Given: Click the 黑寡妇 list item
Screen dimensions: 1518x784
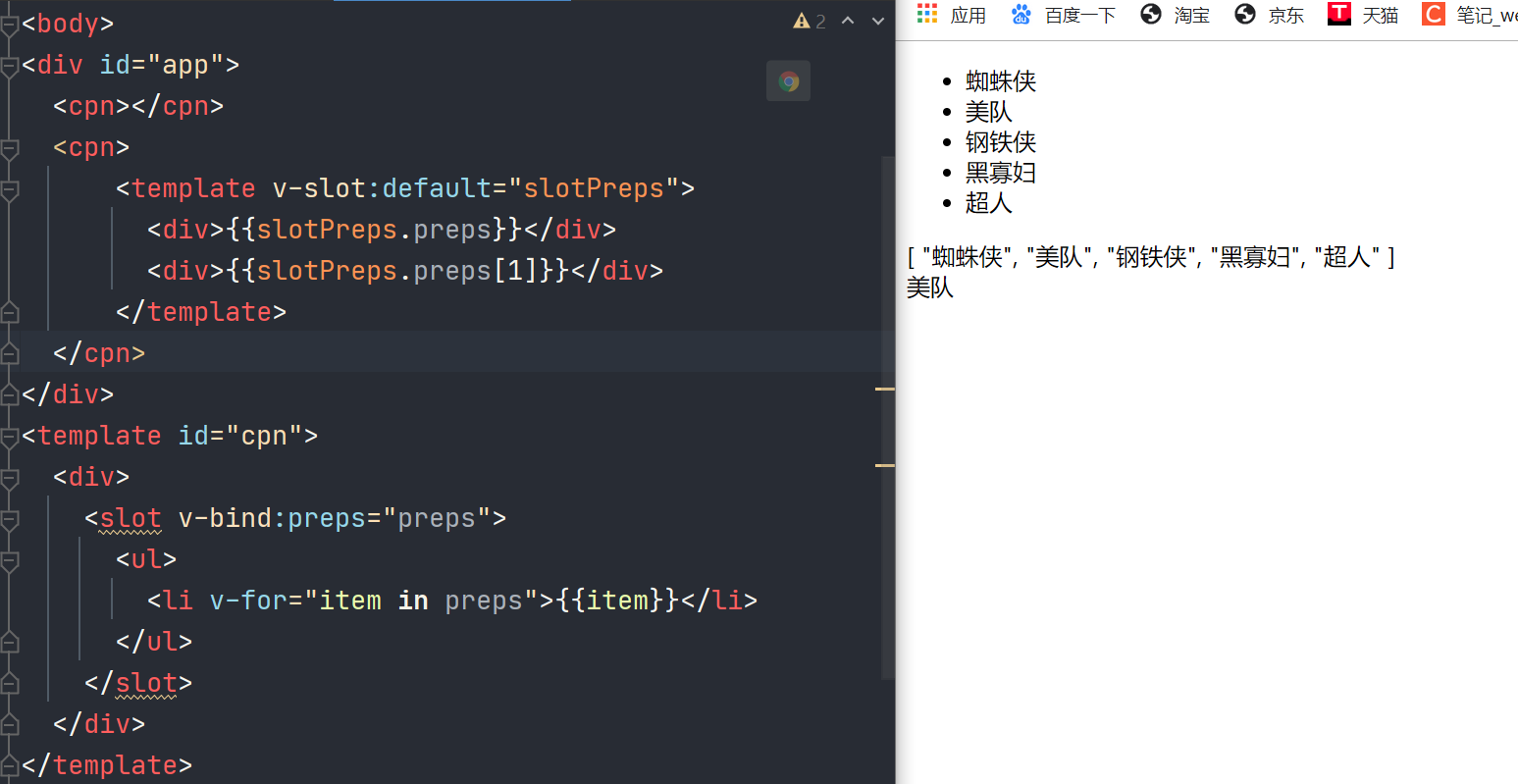Looking at the screenshot, I should coord(1001,173).
